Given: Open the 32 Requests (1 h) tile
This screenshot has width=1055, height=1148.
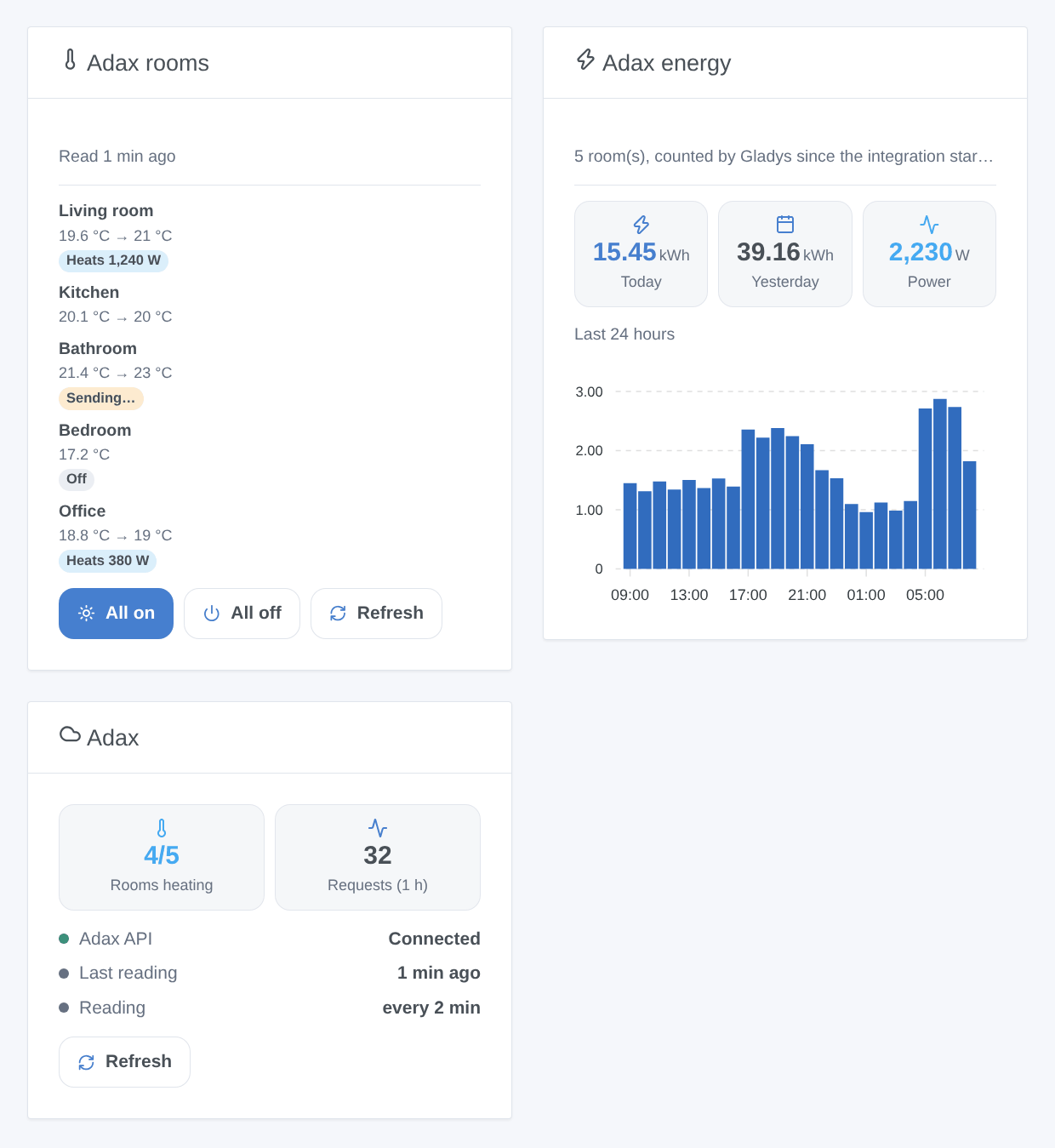Looking at the screenshot, I should (378, 858).
